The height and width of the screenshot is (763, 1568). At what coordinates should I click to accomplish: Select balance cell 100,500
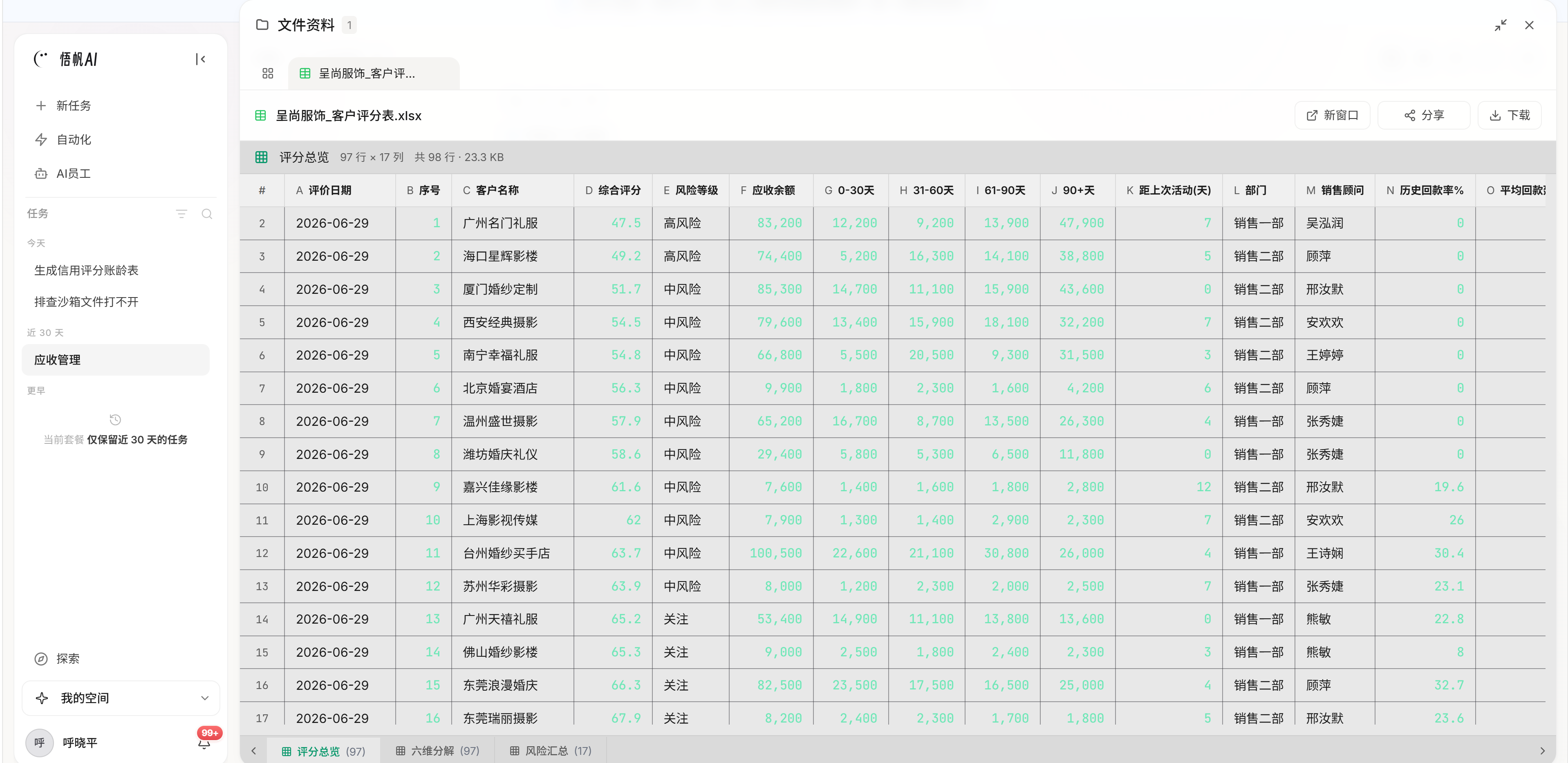click(x=771, y=553)
